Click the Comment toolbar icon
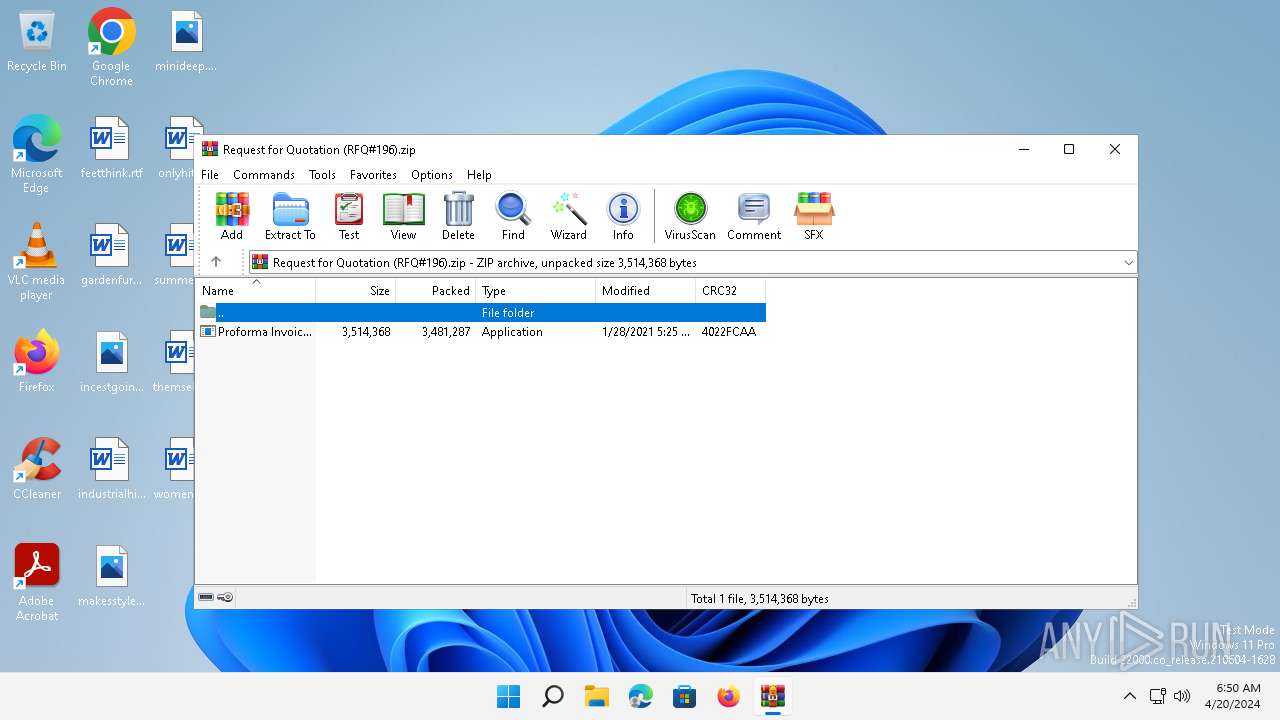This screenshot has height=720, width=1280. coord(754,216)
